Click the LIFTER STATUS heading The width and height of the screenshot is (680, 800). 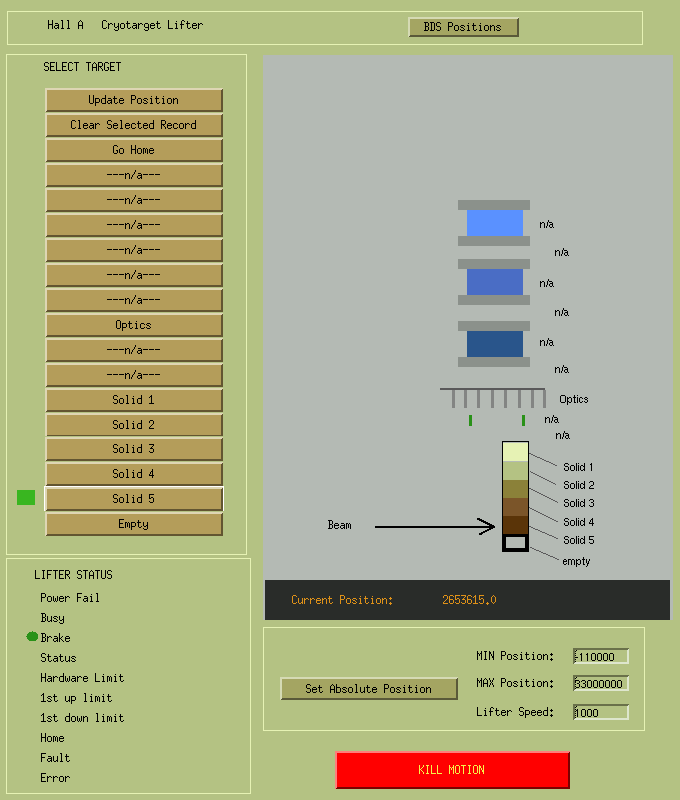(73, 575)
